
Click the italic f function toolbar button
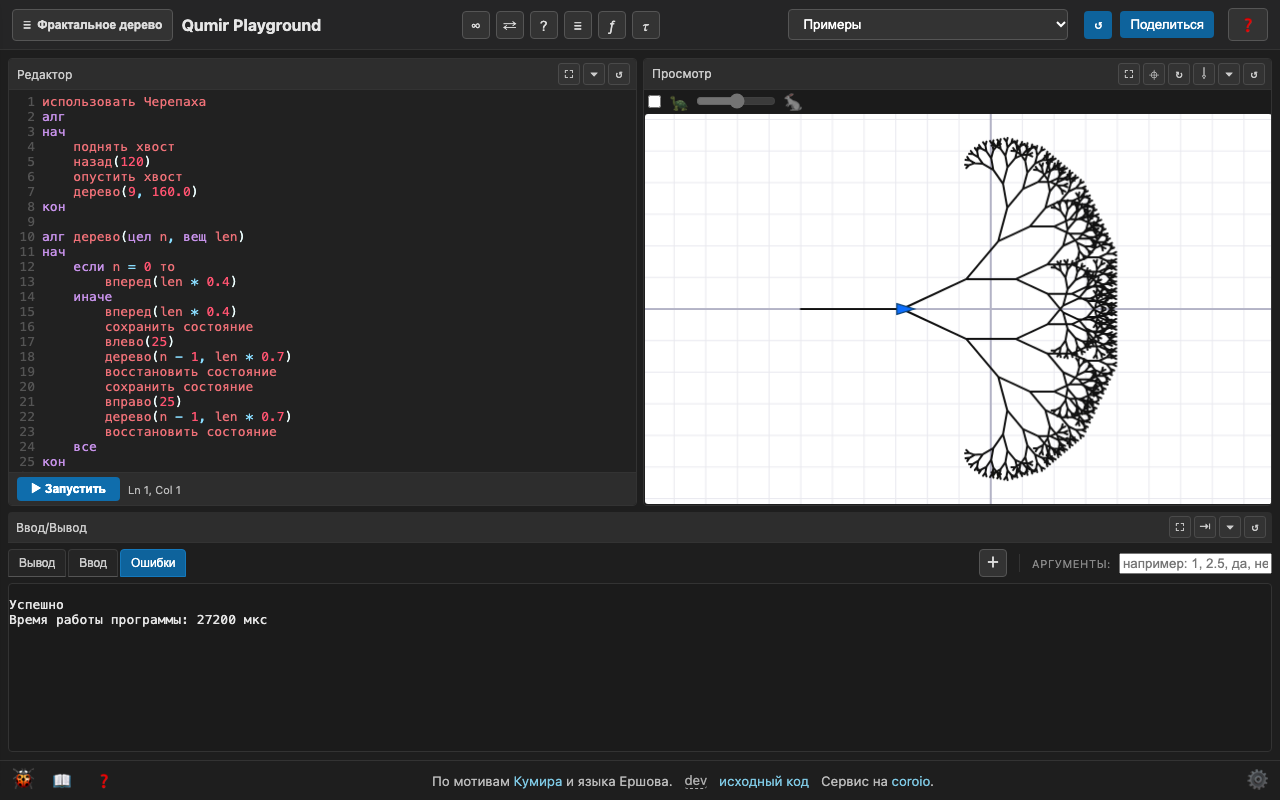[612, 25]
